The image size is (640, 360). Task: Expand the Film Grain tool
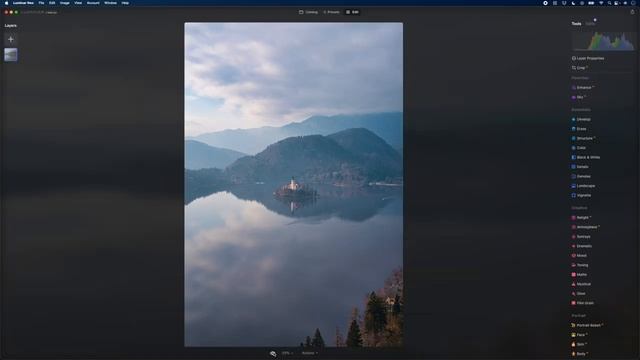click(583, 303)
